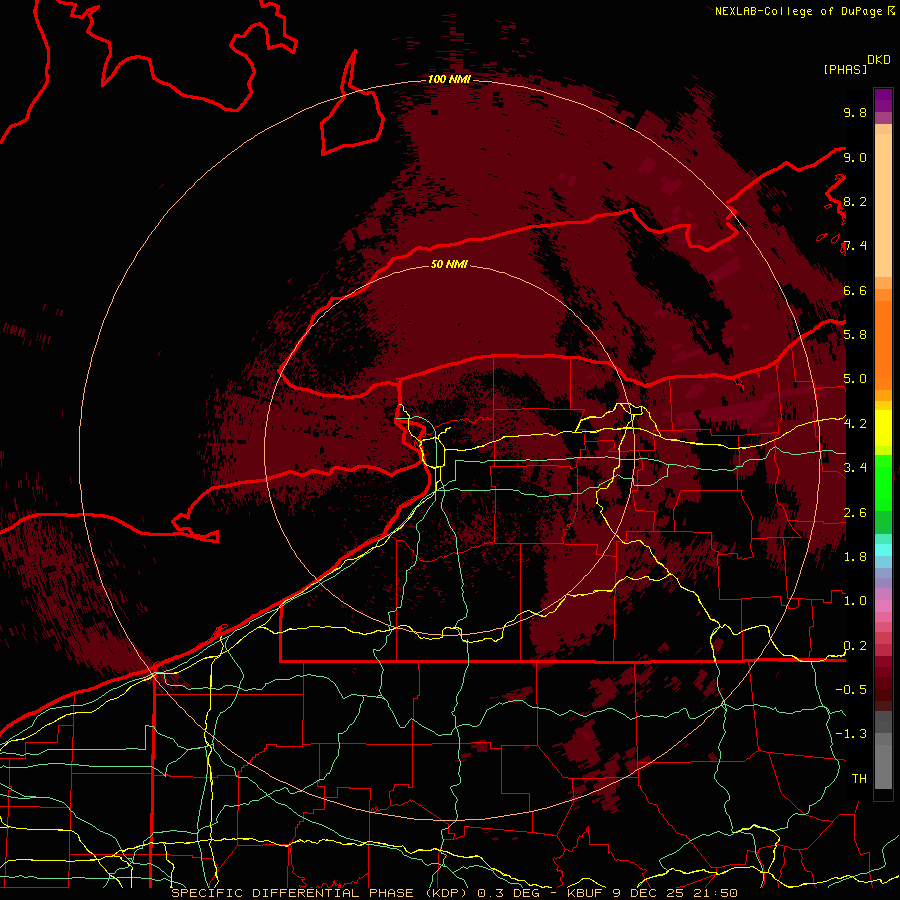Pick the yellow band of the color scale
This screenshot has width=900, height=900.
883,428
